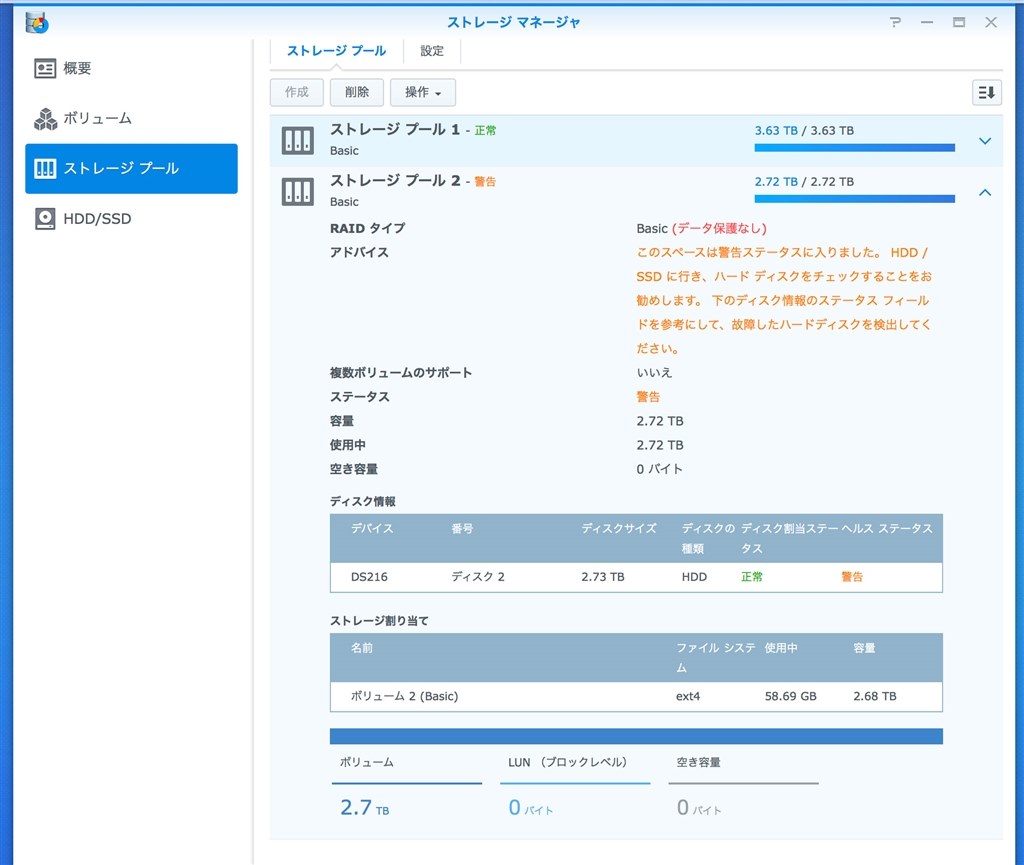
Task: Open the 操作 dropdown menu
Action: click(422, 92)
